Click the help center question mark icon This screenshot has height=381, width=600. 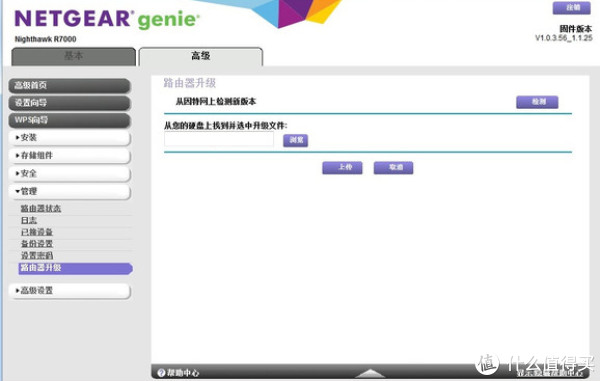pyautogui.click(x=161, y=373)
